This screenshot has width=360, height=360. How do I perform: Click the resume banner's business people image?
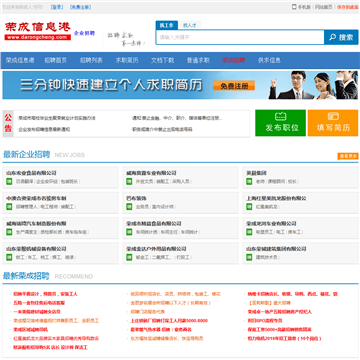[x=313, y=85]
